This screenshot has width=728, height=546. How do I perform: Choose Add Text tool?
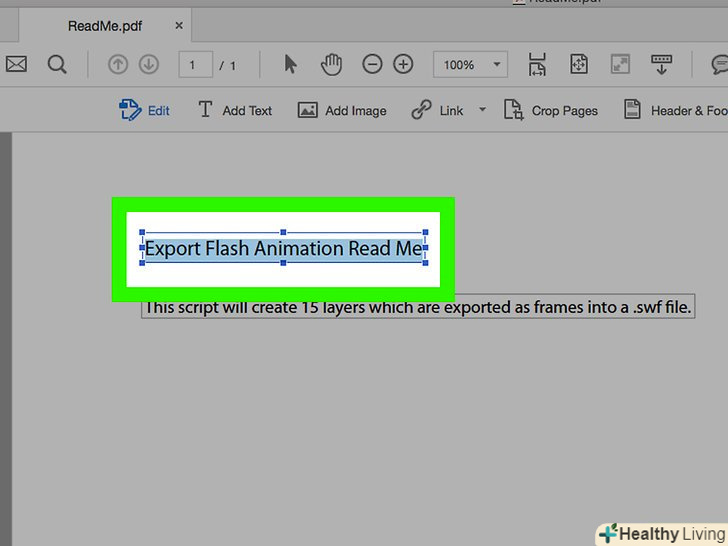235,110
